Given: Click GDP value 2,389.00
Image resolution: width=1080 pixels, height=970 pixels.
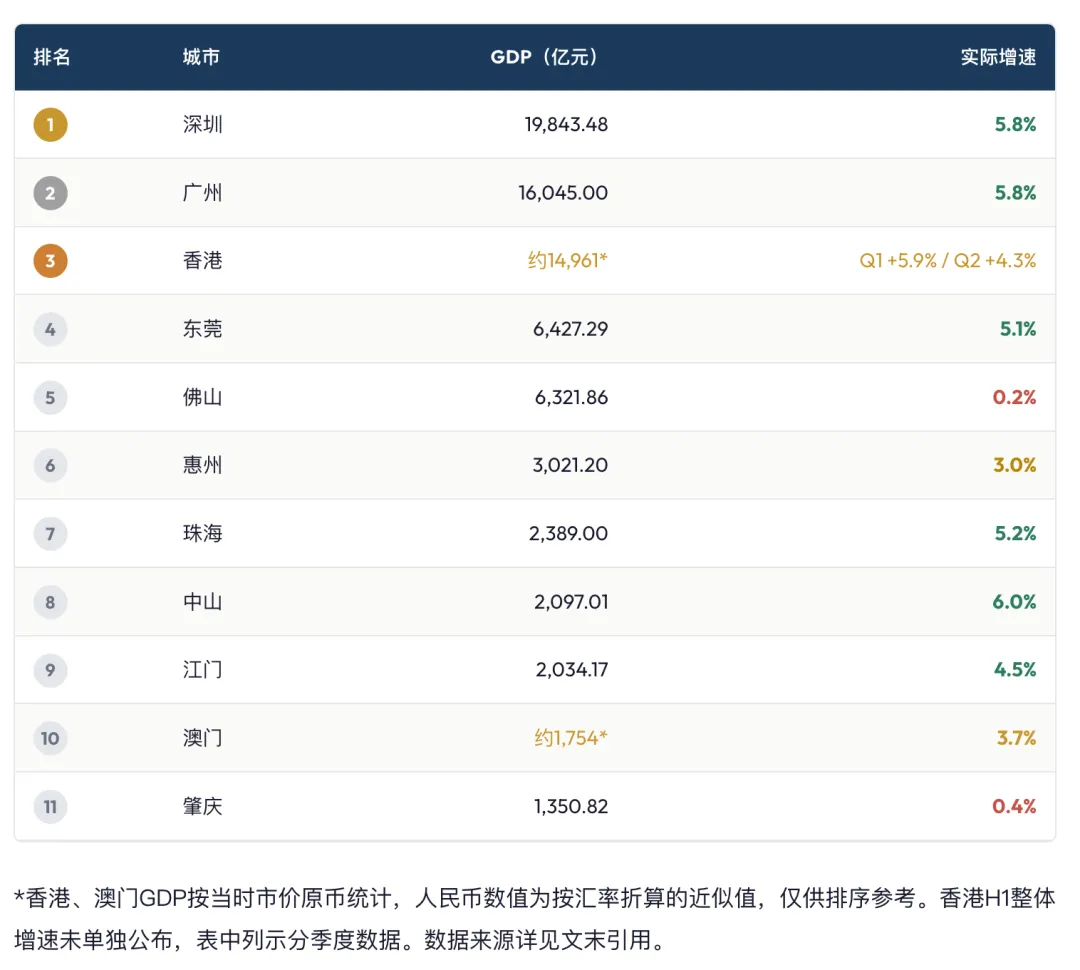Looking at the screenshot, I should (568, 534).
